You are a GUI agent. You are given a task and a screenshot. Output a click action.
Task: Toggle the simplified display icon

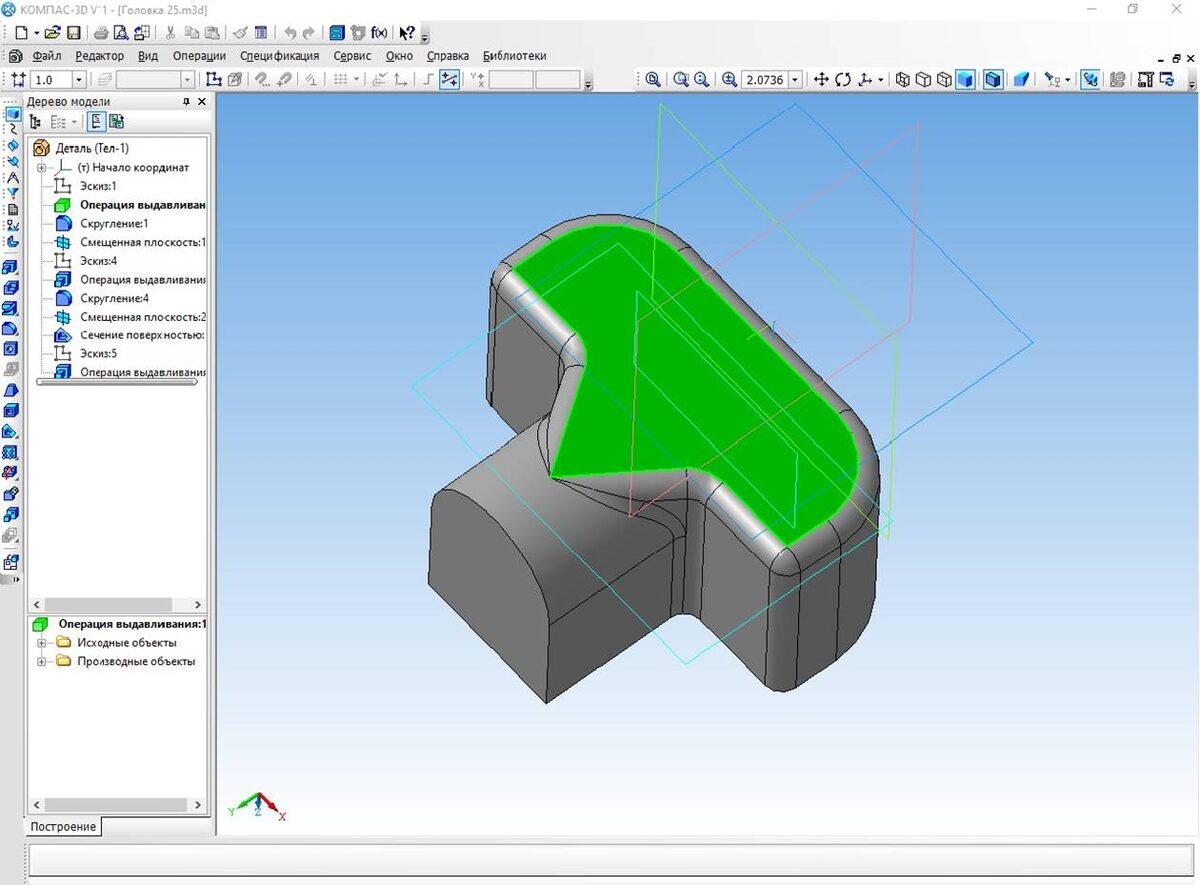point(1091,79)
